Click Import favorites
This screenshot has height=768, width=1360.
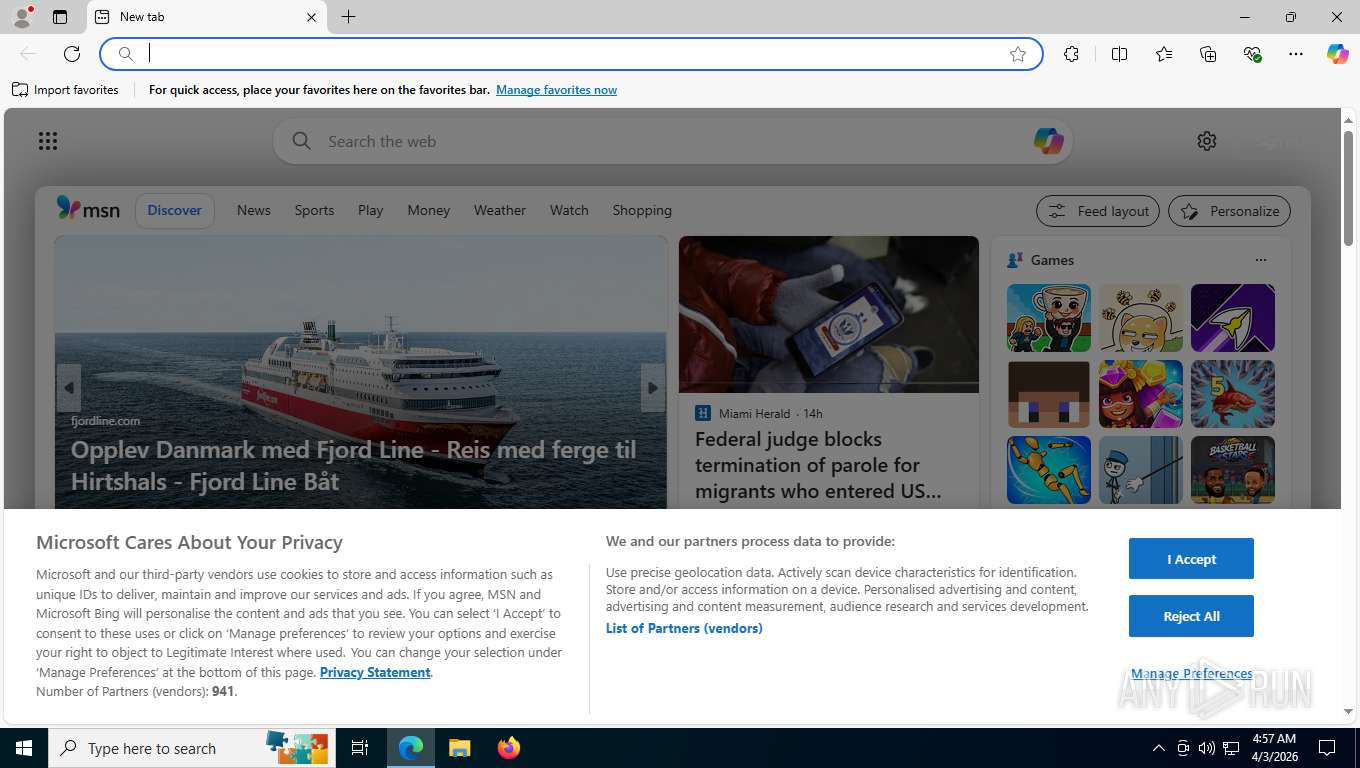coord(66,90)
